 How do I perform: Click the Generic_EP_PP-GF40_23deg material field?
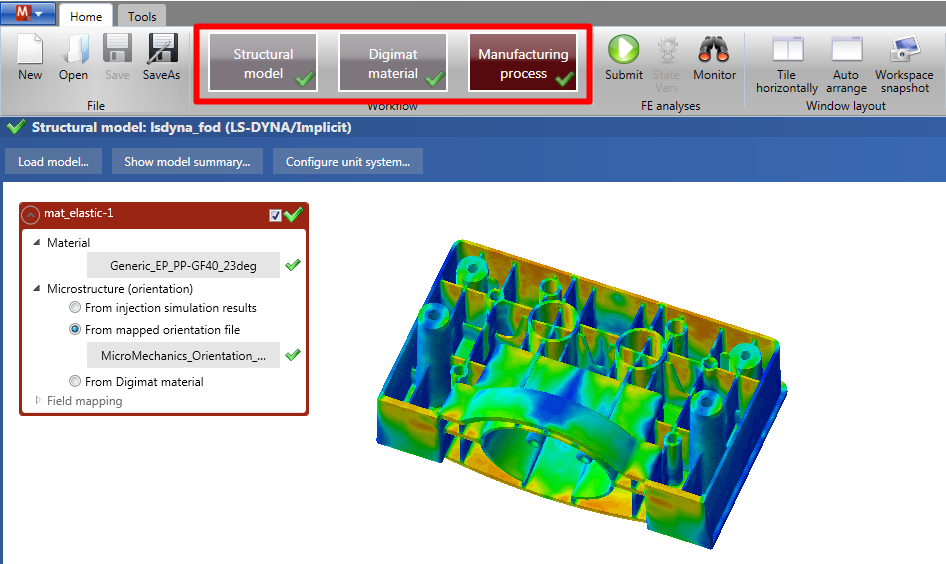(x=183, y=265)
